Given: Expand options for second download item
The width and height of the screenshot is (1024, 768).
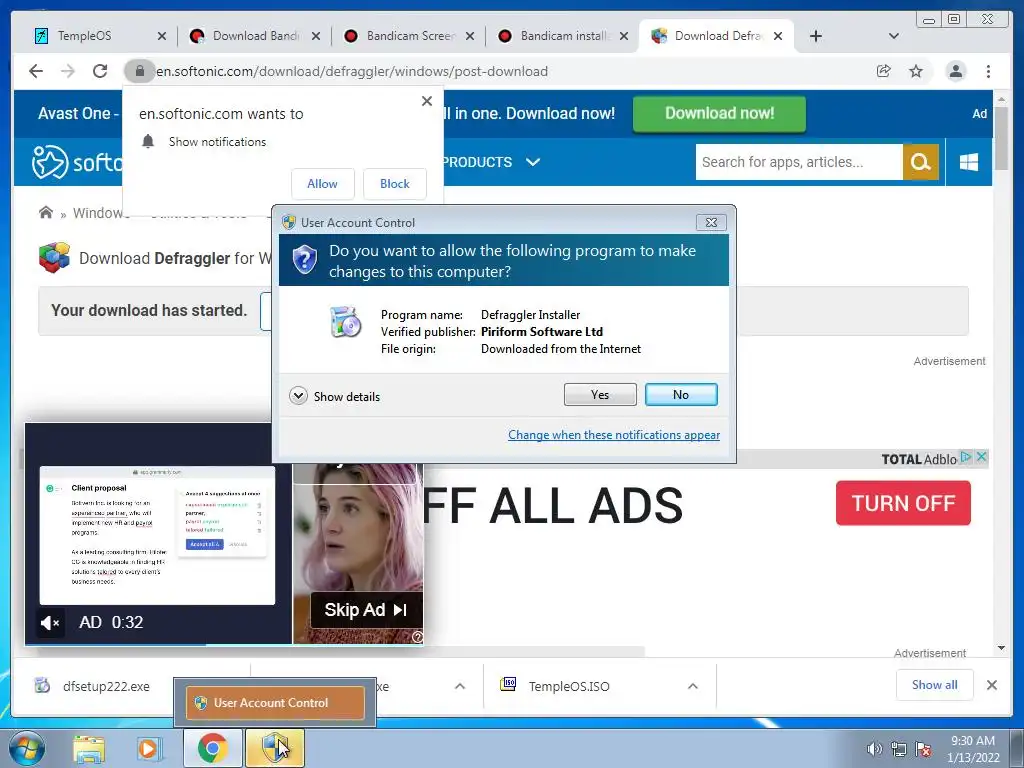Looking at the screenshot, I should click(x=460, y=686).
